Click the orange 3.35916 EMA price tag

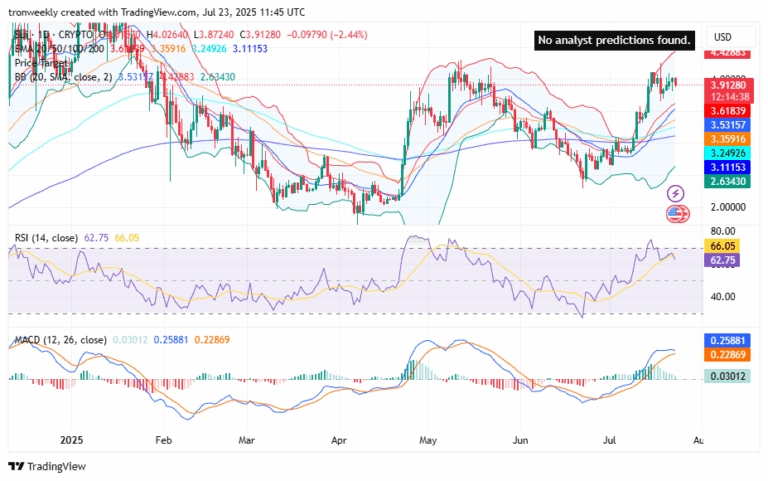[728, 138]
